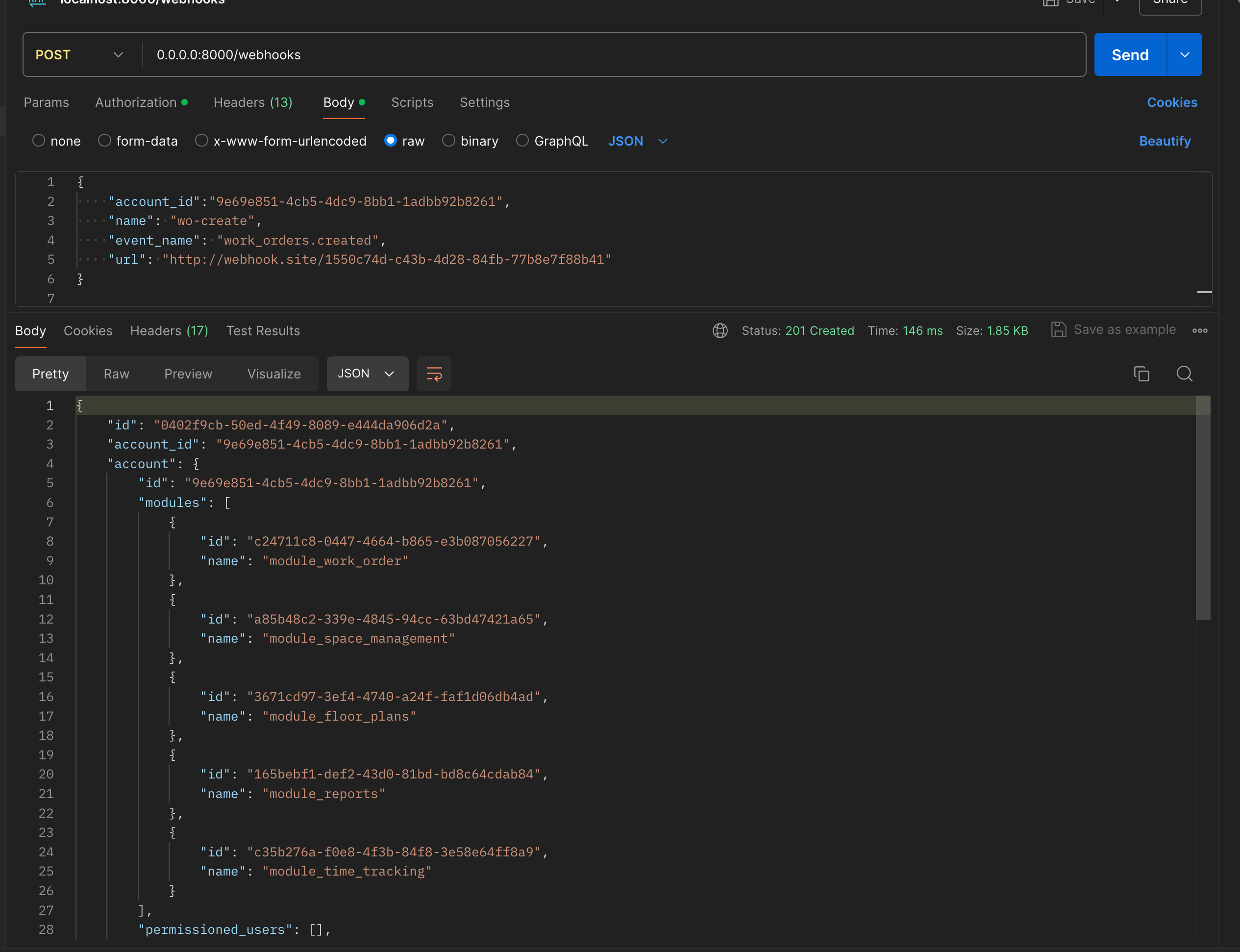The image size is (1240, 952).
Task: Click the request URL input field
Action: tap(614, 55)
